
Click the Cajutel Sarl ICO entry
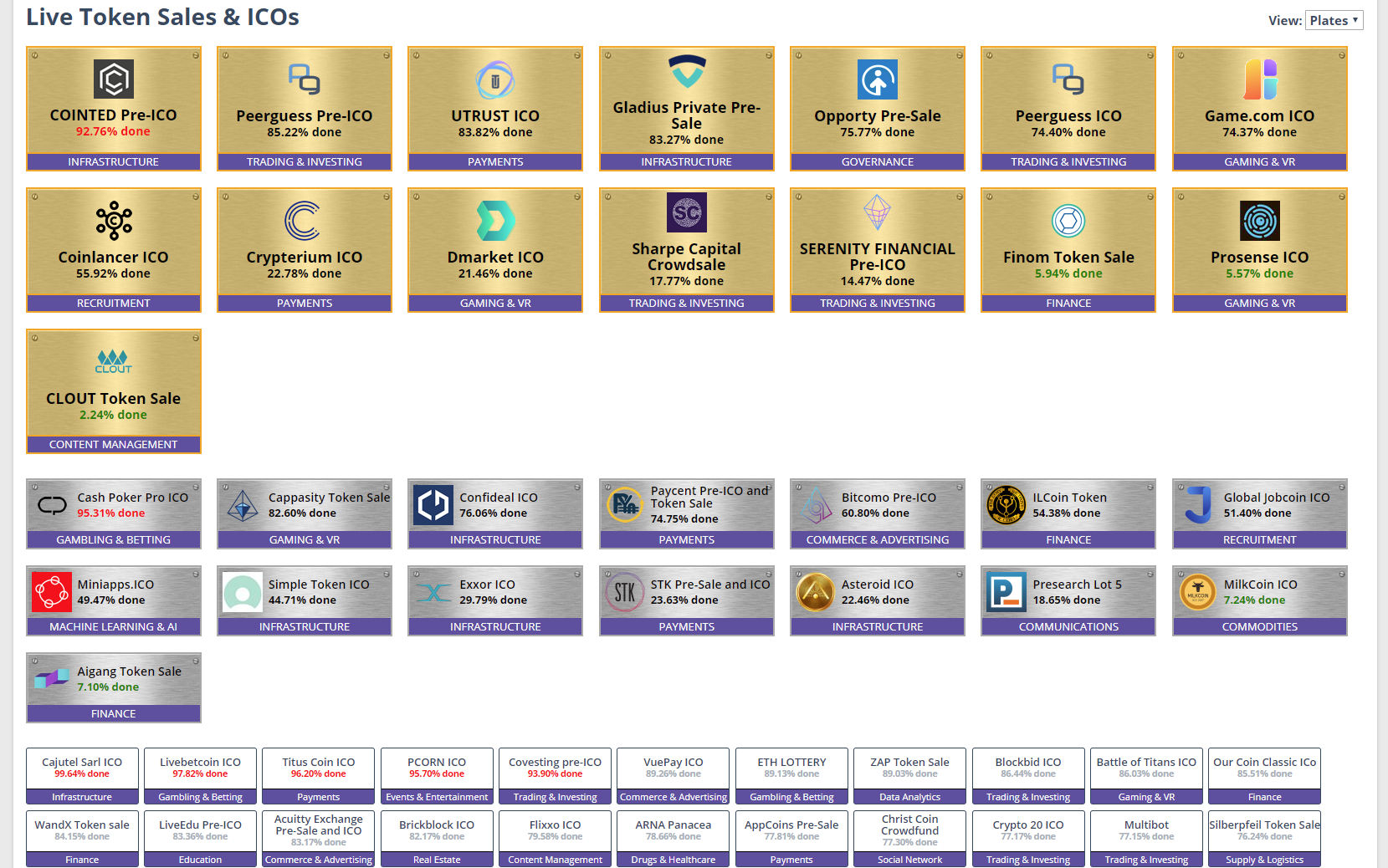click(x=81, y=769)
